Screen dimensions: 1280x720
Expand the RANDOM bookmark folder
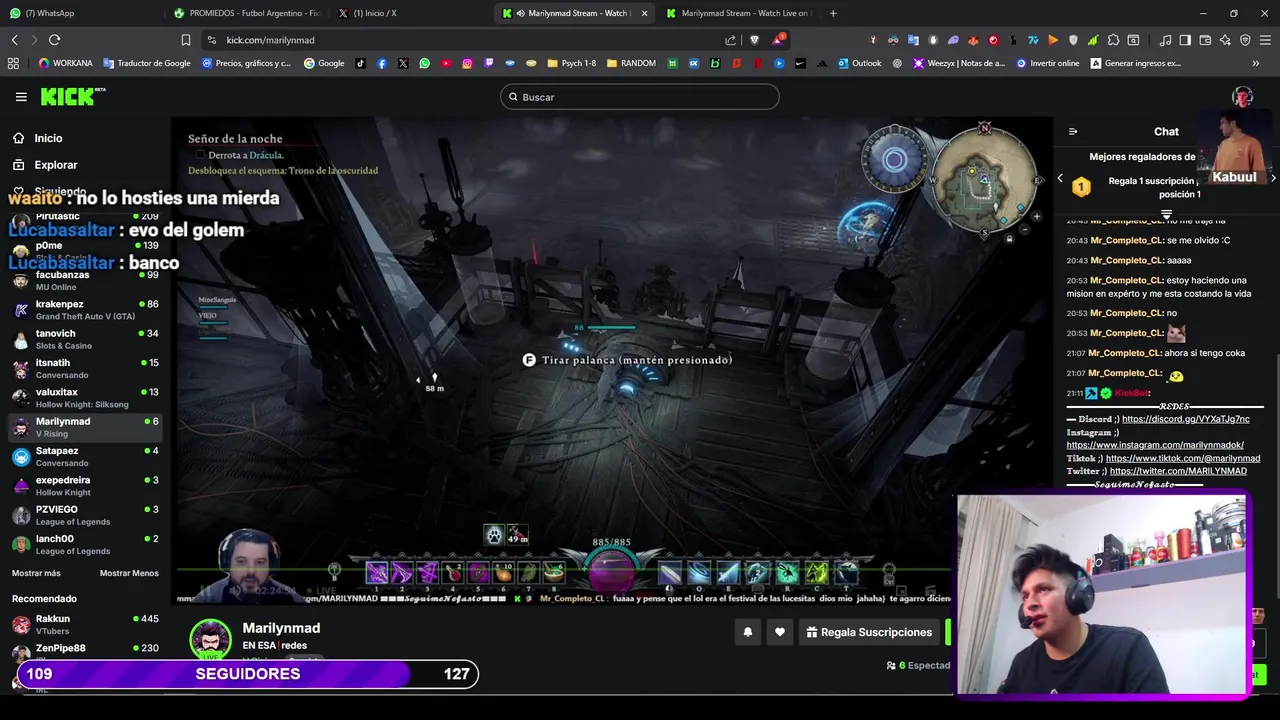click(x=630, y=63)
